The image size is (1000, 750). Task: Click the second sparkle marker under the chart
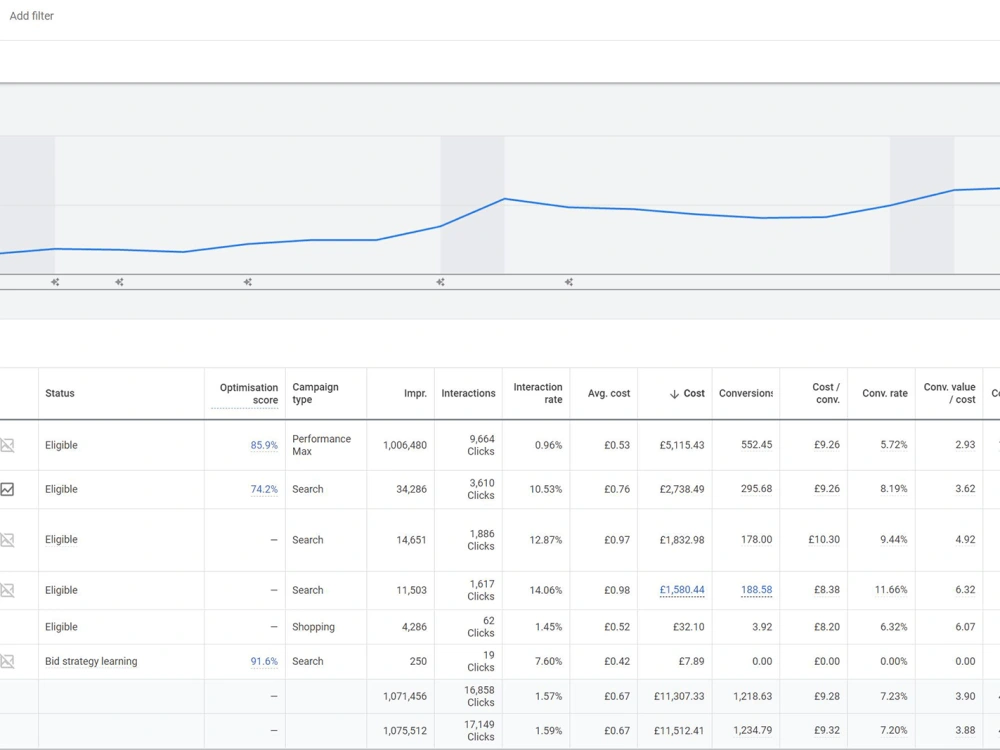(x=119, y=282)
